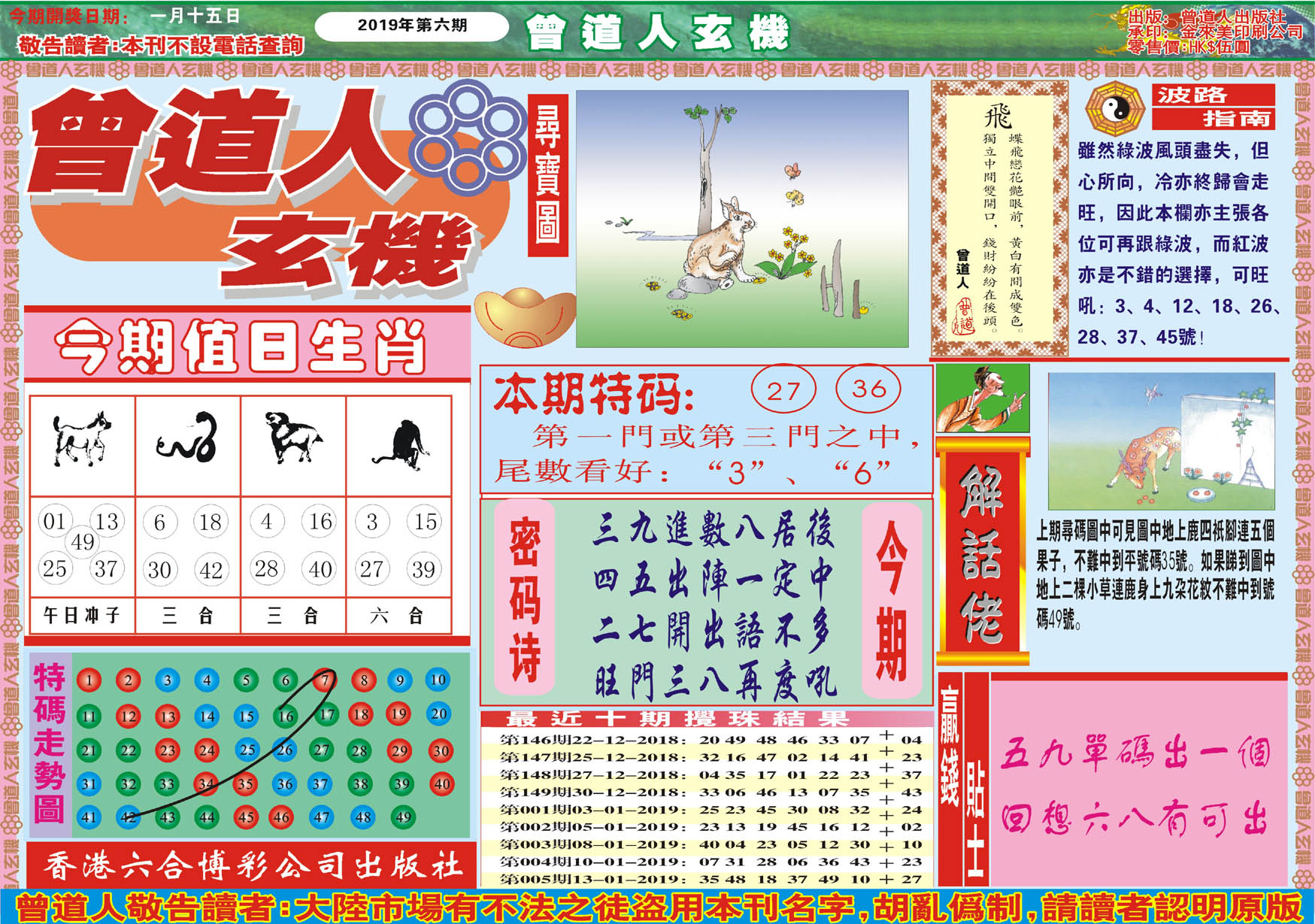Click the 今期值日生肖 pink header

[247, 345]
